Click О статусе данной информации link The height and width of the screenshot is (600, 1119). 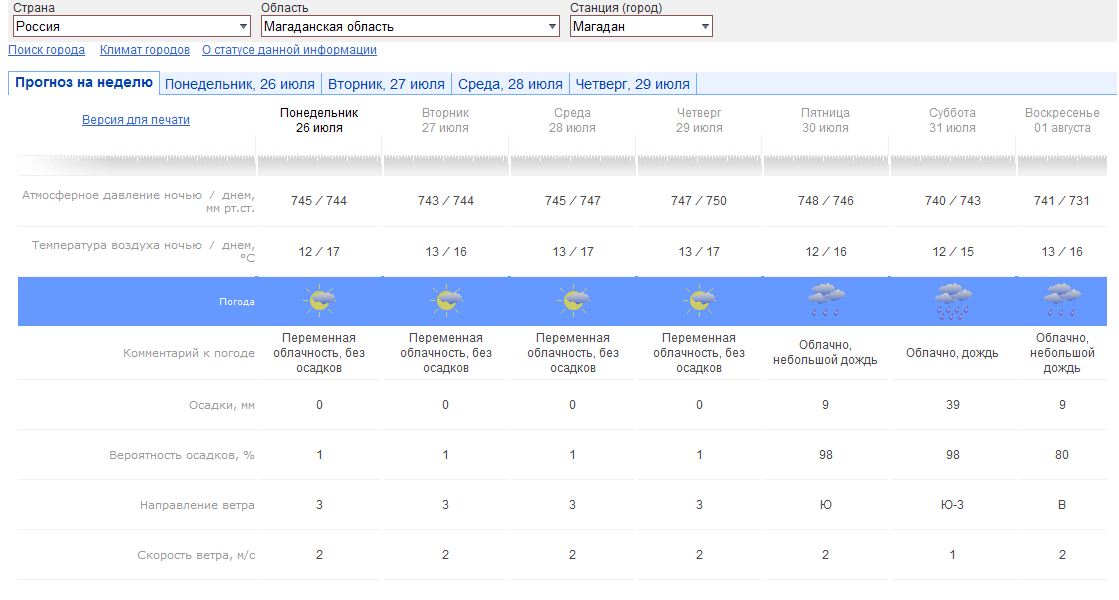(x=289, y=50)
